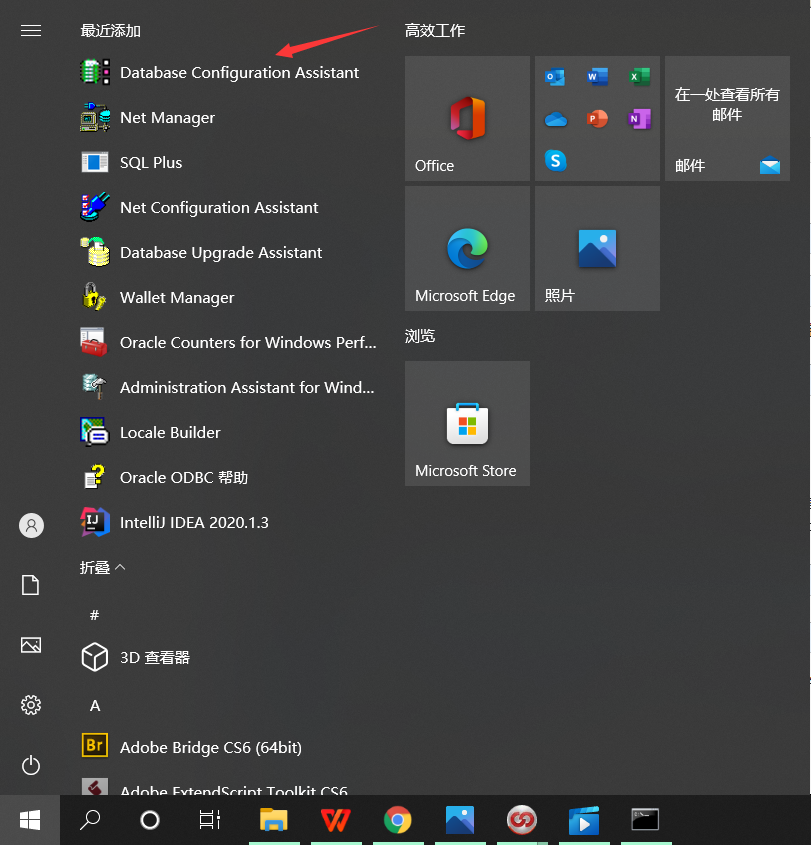Open Oracle ODBC 帮助 icon

tap(95, 477)
